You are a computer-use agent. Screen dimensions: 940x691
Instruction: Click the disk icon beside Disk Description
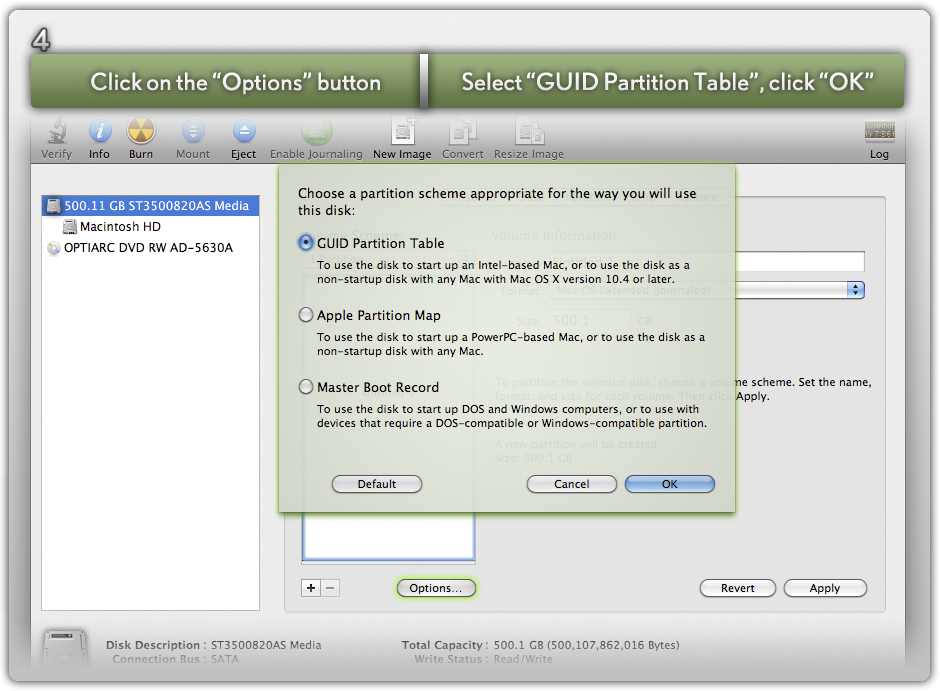coord(65,650)
